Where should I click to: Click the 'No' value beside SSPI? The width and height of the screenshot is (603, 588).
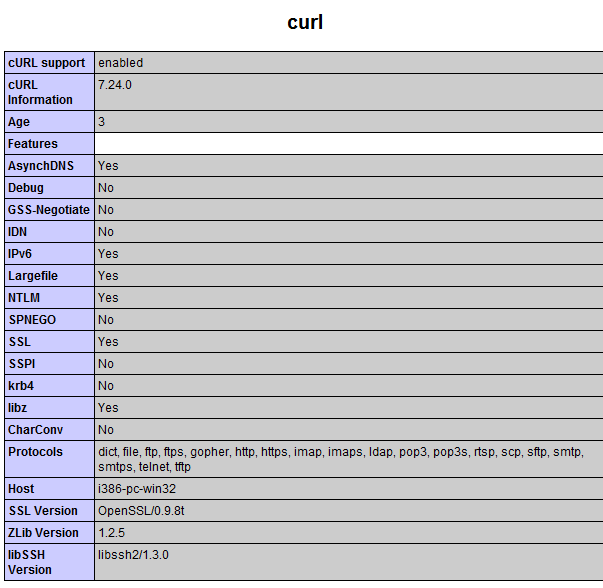(x=106, y=364)
